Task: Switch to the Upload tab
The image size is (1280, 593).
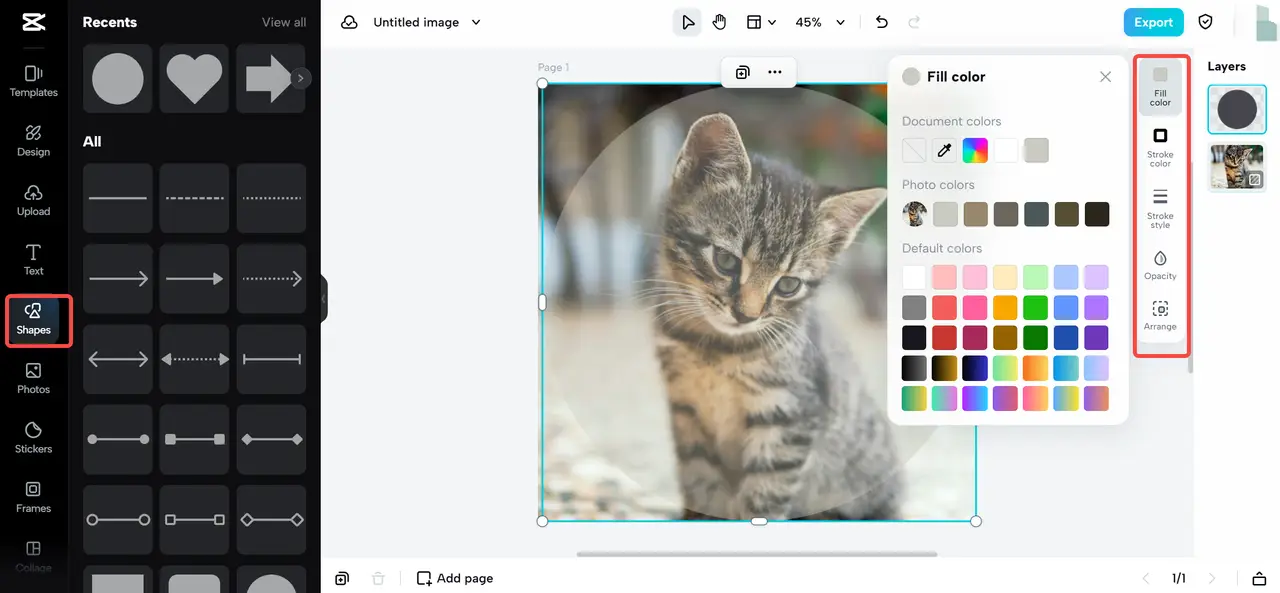Action: pos(33,200)
